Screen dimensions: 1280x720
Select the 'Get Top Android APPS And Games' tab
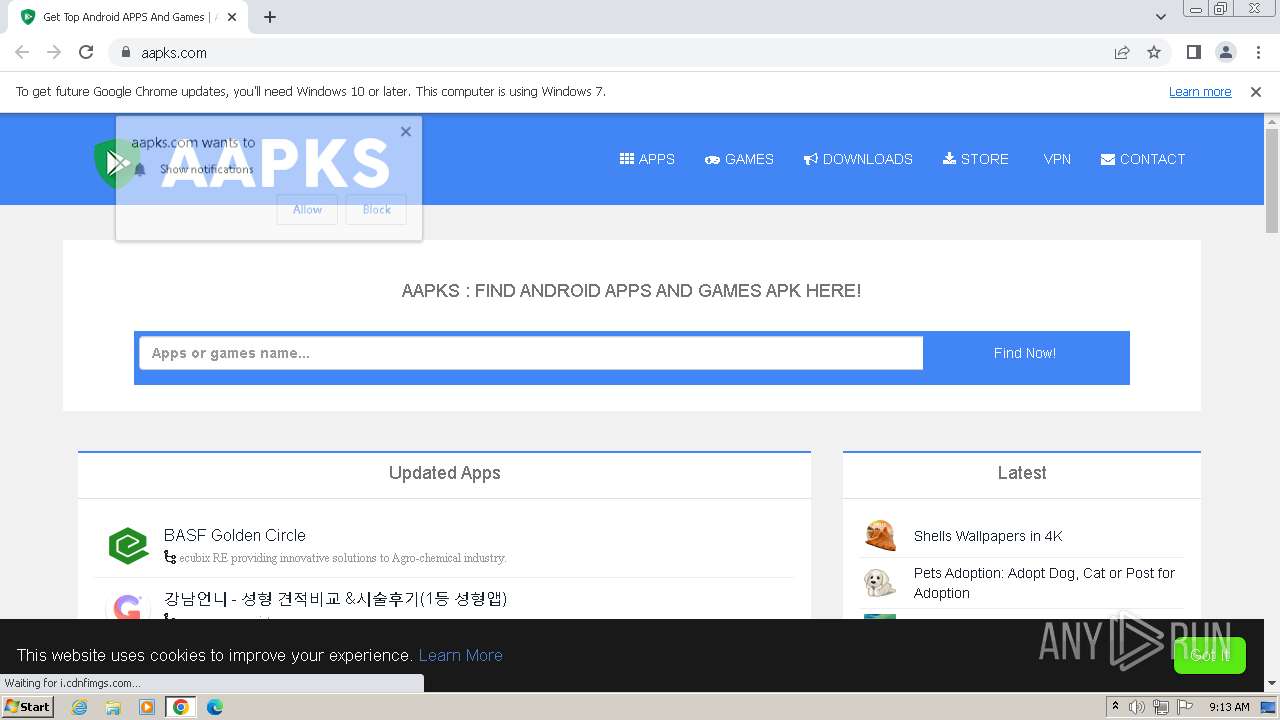click(x=130, y=17)
